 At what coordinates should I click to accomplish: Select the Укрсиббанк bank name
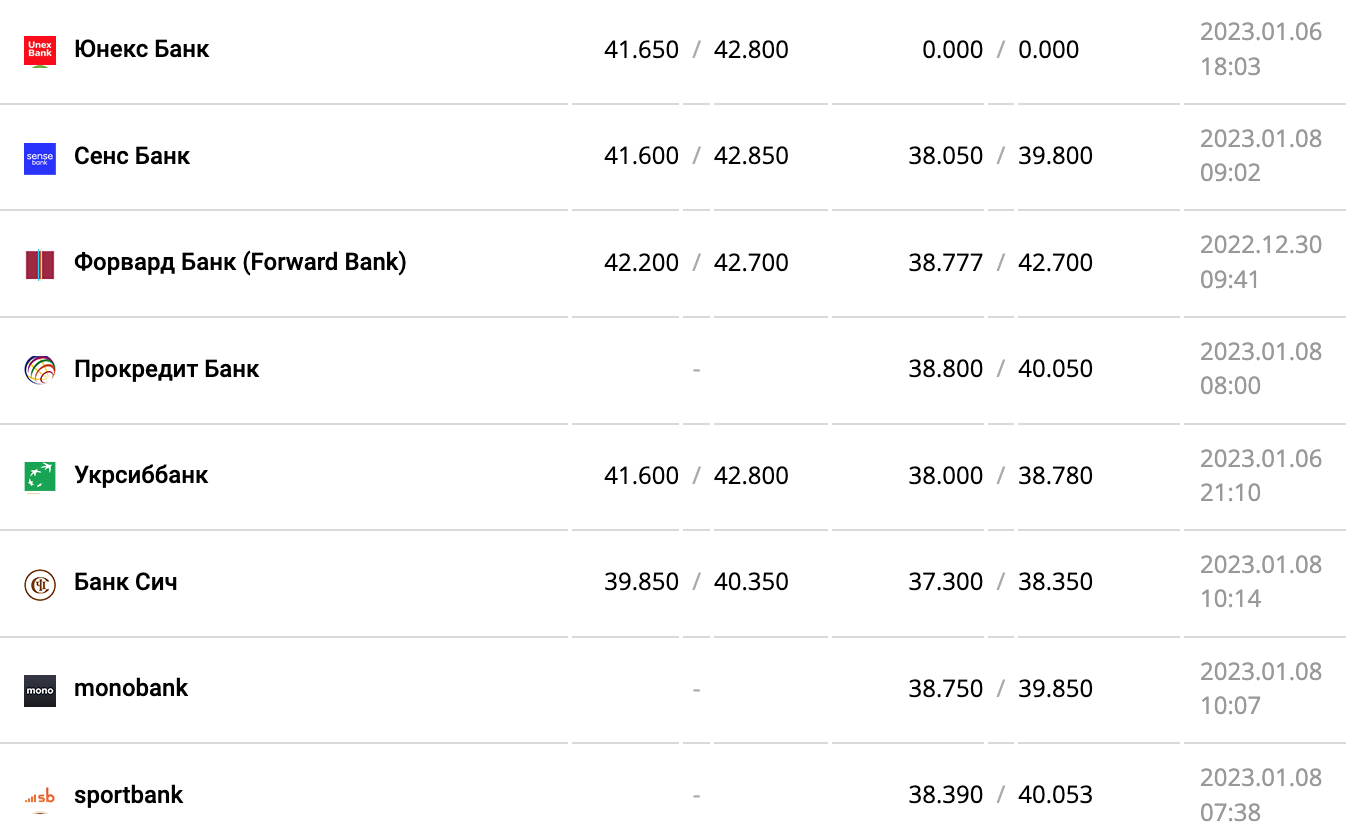(x=141, y=475)
